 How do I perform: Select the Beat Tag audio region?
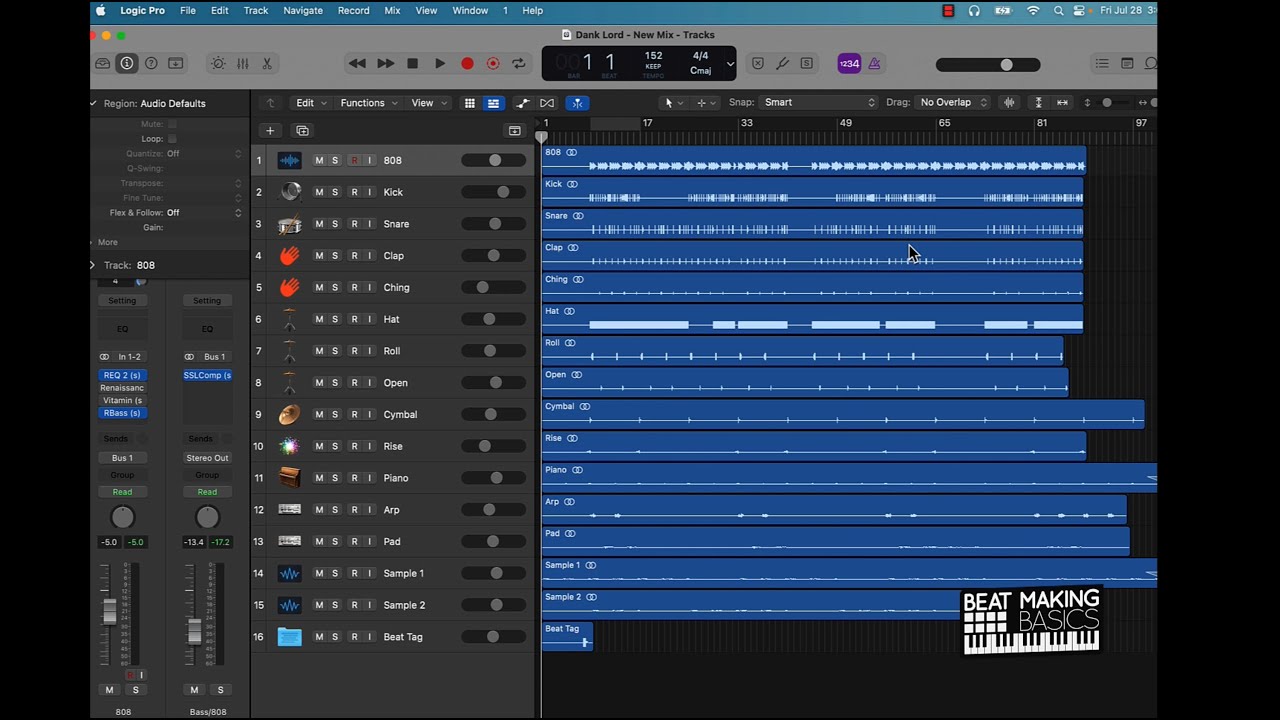567,636
